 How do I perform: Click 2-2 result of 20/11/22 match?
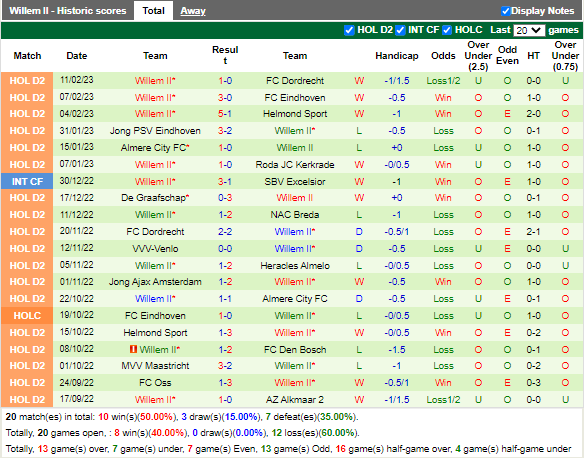(x=225, y=232)
